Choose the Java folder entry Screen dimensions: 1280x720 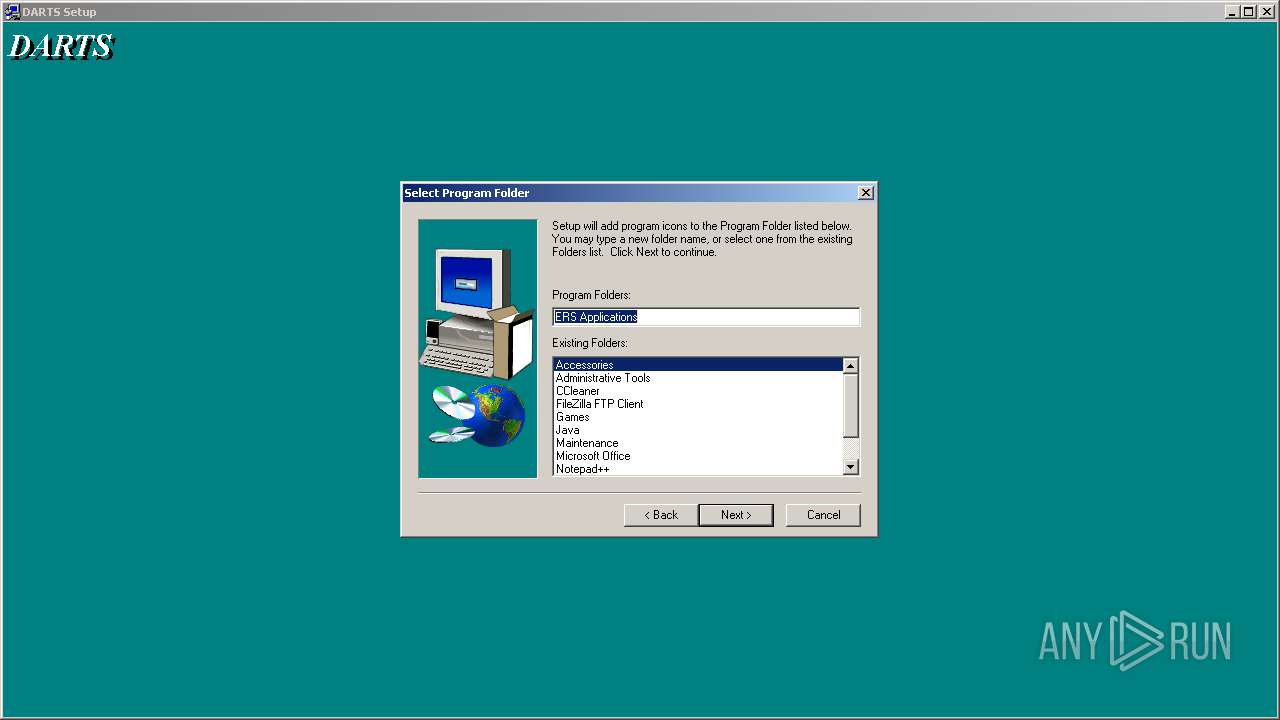tap(698, 430)
